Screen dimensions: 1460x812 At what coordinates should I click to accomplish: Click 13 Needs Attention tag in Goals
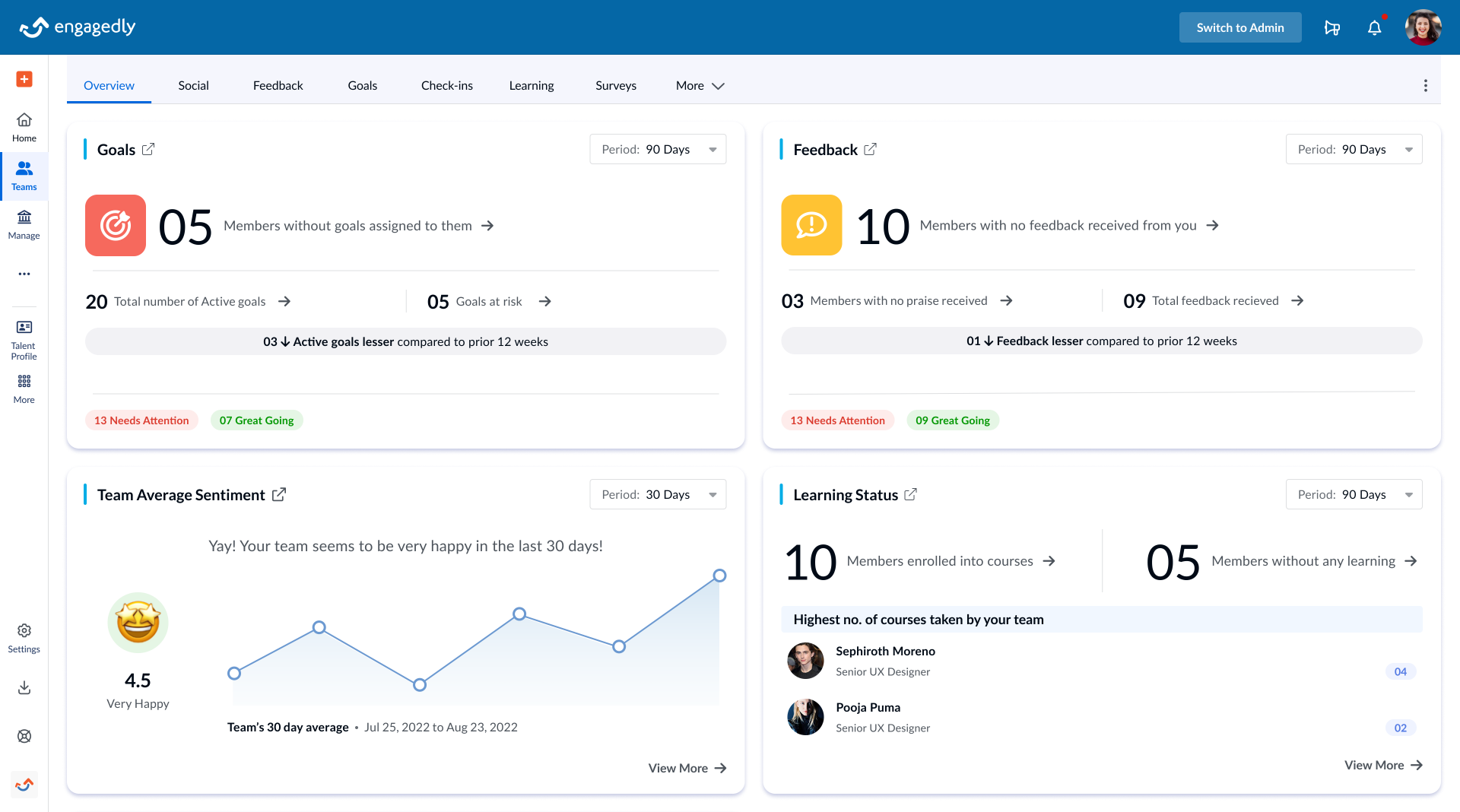[x=141, y=420]
